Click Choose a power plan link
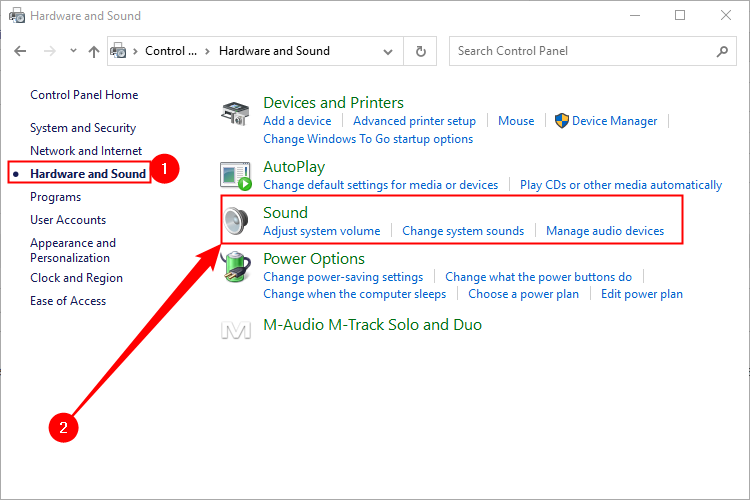Viewport: 750px width, 500px height. [523, 294]
